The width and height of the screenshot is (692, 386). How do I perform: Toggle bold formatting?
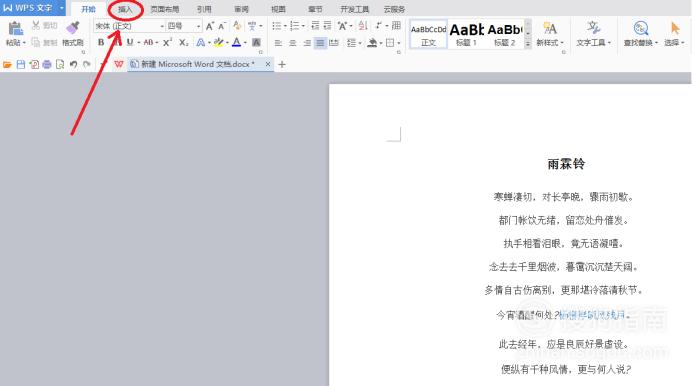pos(101,42)
